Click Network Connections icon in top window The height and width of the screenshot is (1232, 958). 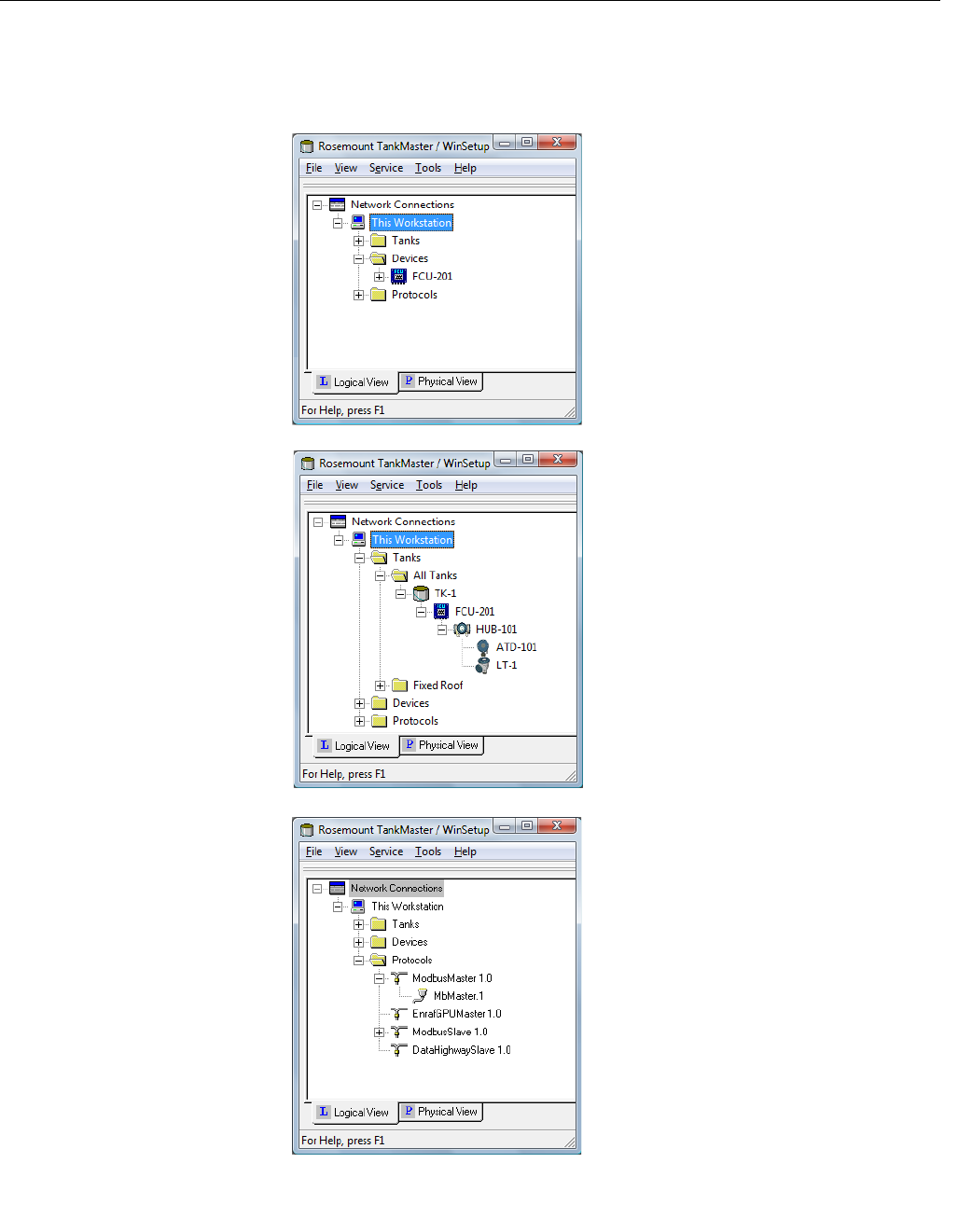pyautogui.click(x=337, y=205)
